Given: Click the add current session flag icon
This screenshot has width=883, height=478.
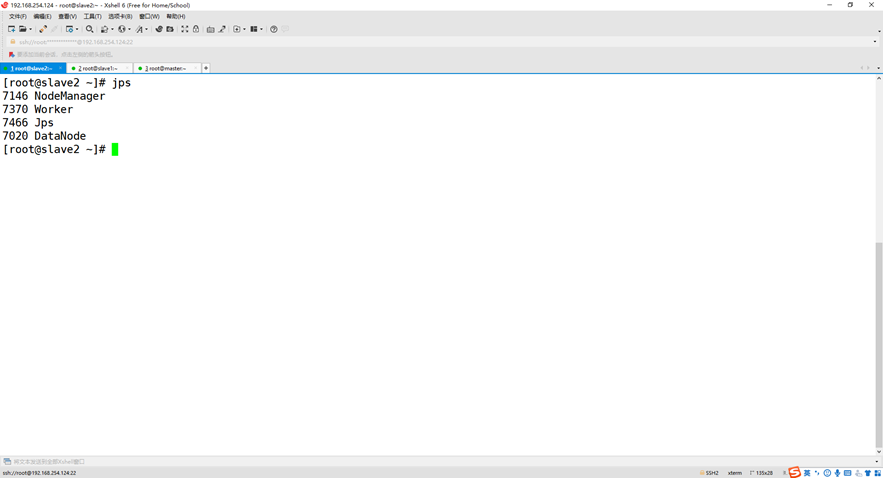Looking at the screenshot, I should [11, 55].
